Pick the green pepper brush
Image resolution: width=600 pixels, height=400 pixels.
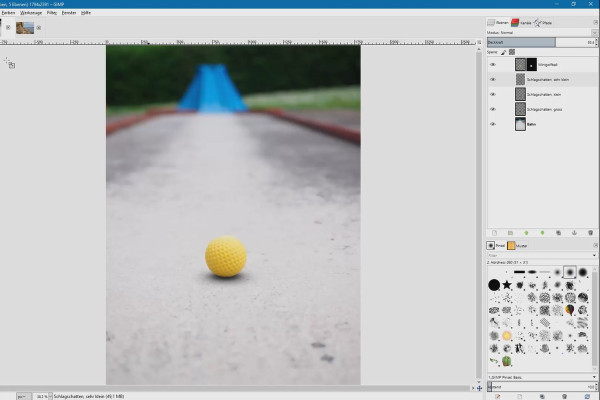coord(507,361)
